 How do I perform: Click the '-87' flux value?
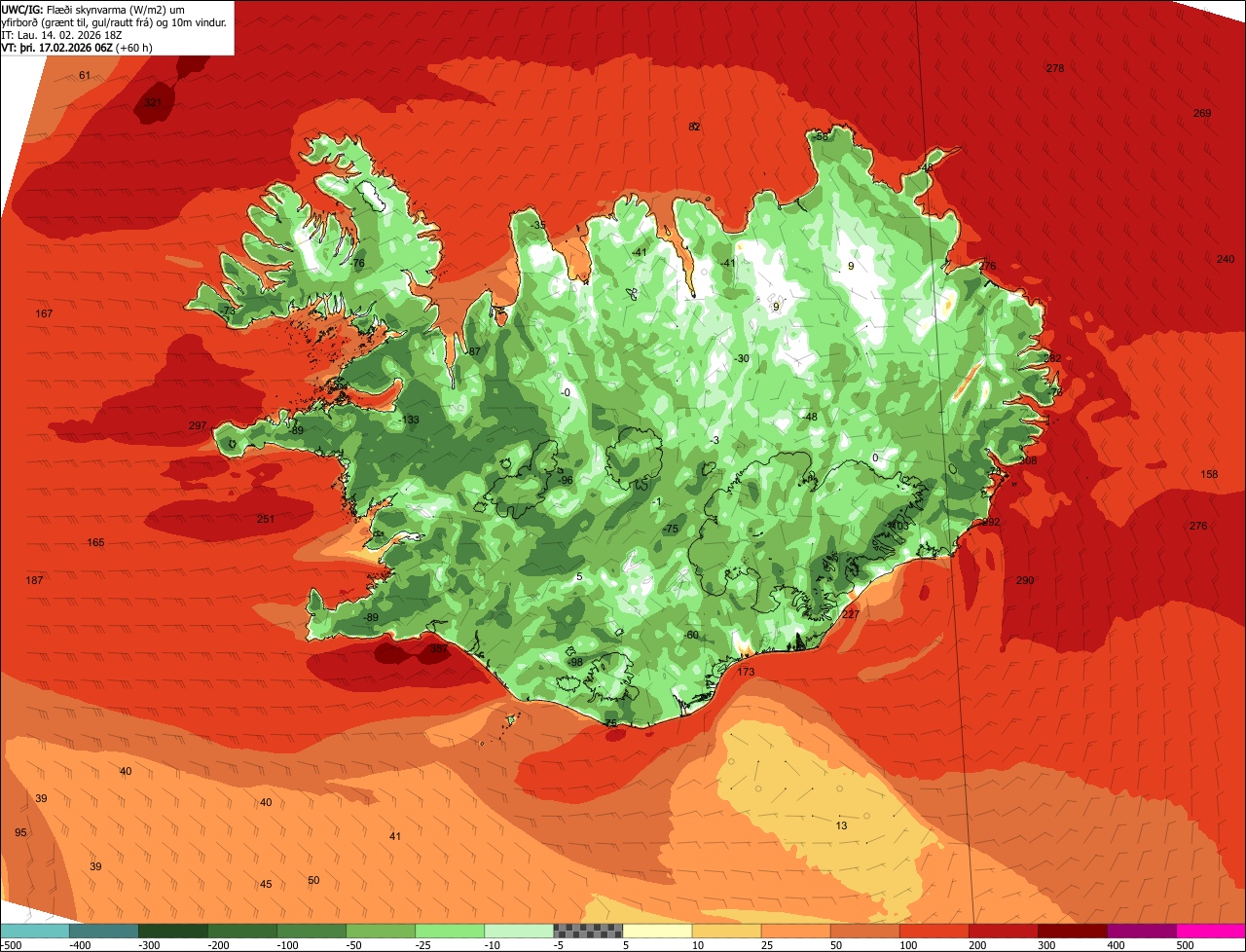(473, 351)
